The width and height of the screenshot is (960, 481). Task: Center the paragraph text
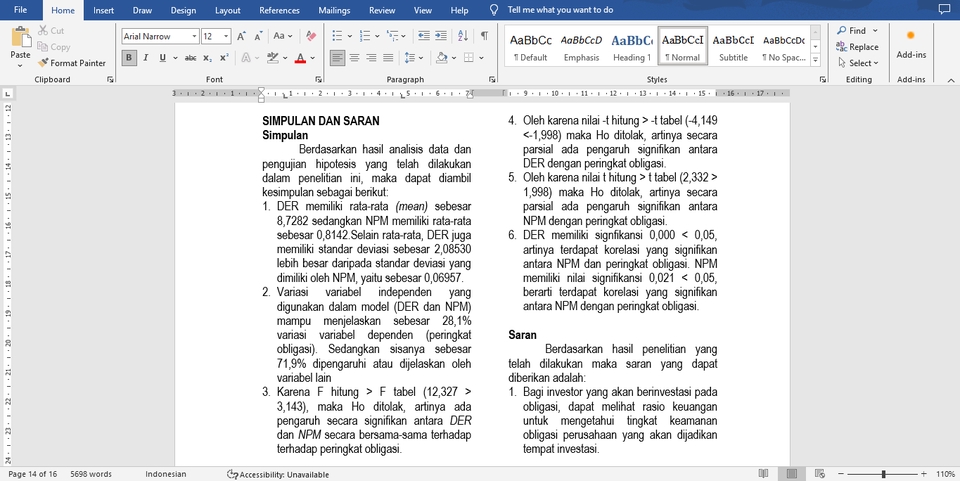click(x=354, y=58)
